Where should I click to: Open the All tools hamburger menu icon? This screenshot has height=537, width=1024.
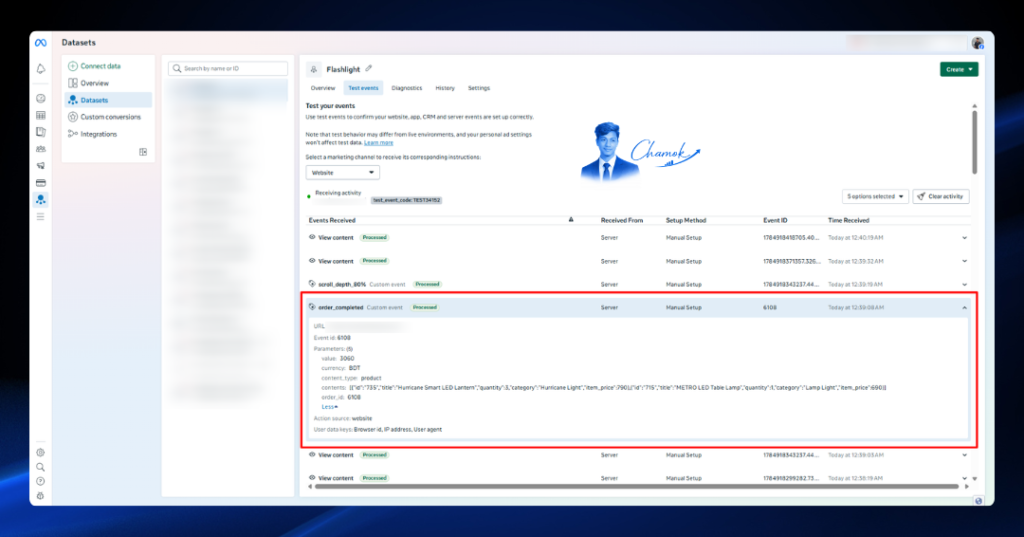tap(40, 216)
